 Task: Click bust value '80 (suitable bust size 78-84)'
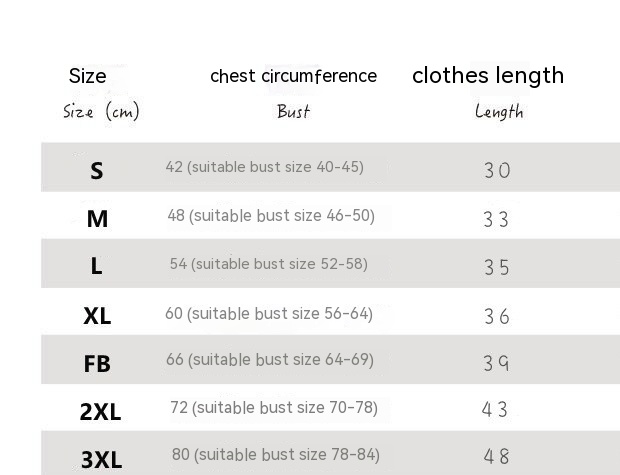tap(276, 455)
